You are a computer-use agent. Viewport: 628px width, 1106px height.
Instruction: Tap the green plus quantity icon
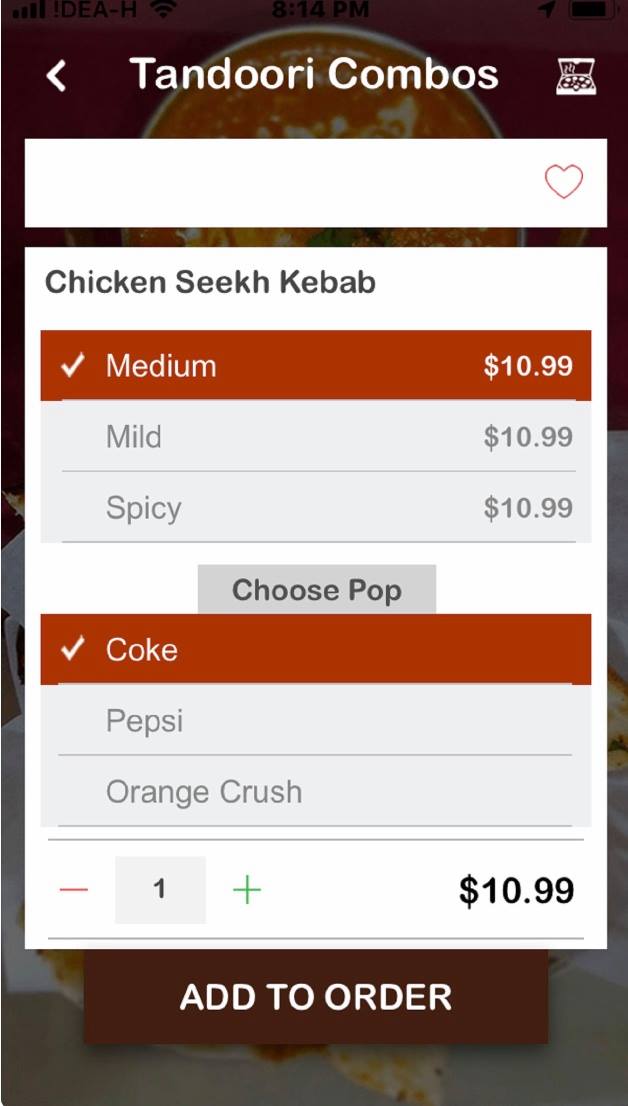click(246, 890)
